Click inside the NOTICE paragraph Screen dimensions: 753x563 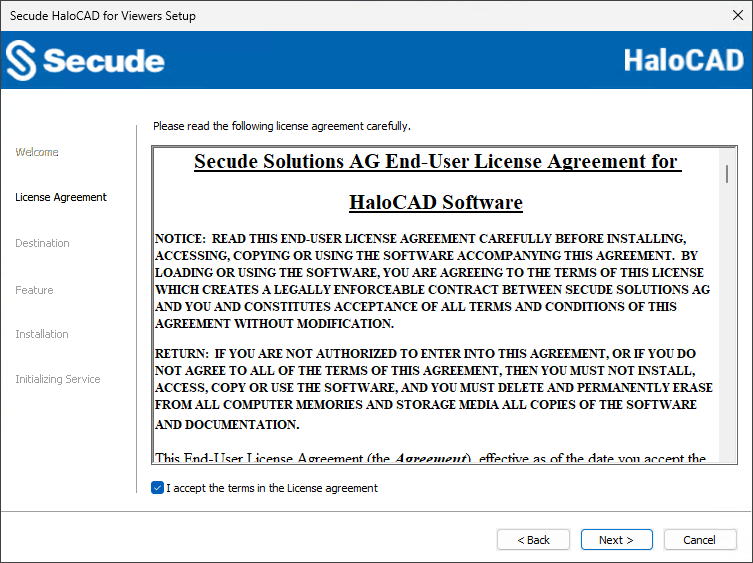click(x=433, y=281)
